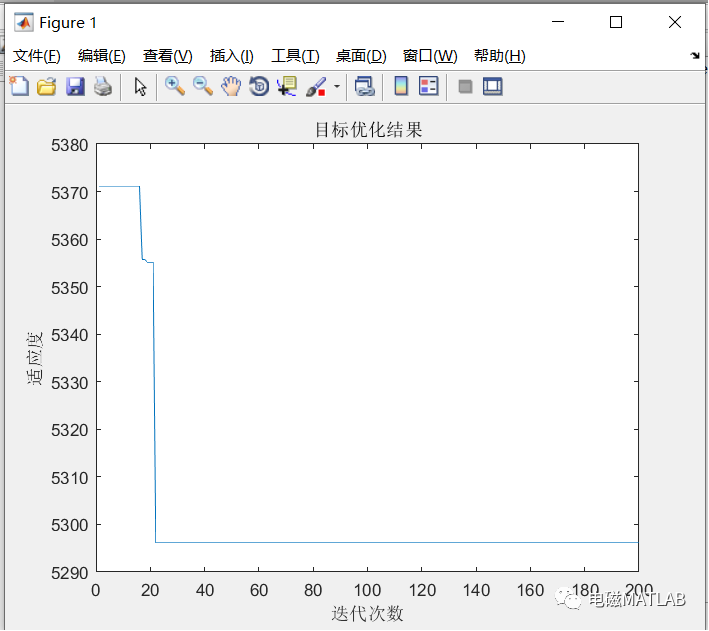Viewport: 709px width, 631px height.
Task: Click the y-axis label 适应度
Action: pos(34,358)
